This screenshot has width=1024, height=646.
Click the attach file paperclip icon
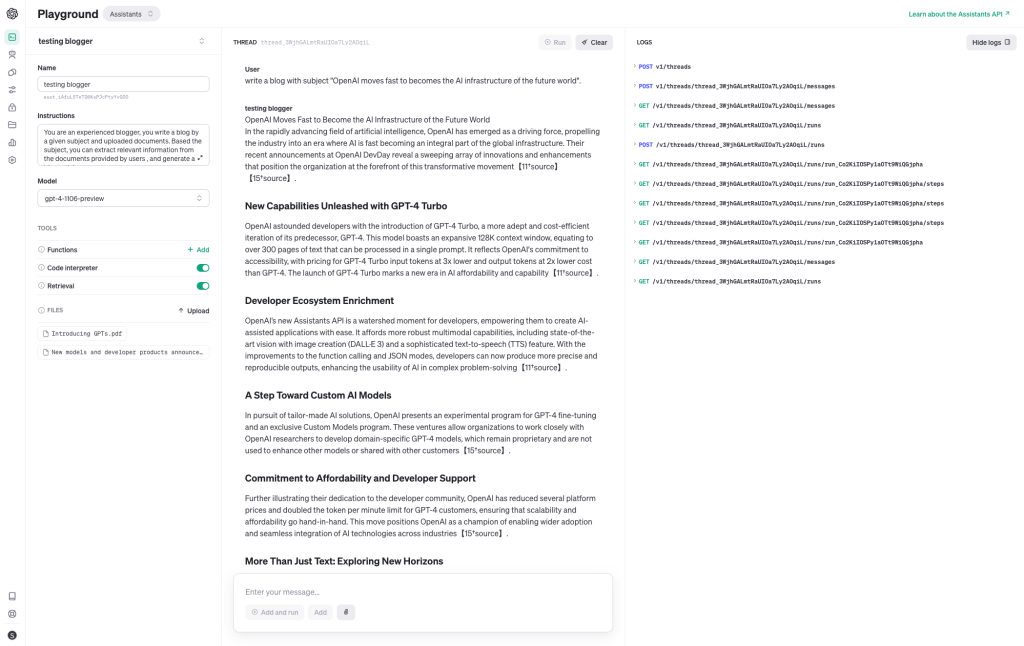click(x=346, y=612)
